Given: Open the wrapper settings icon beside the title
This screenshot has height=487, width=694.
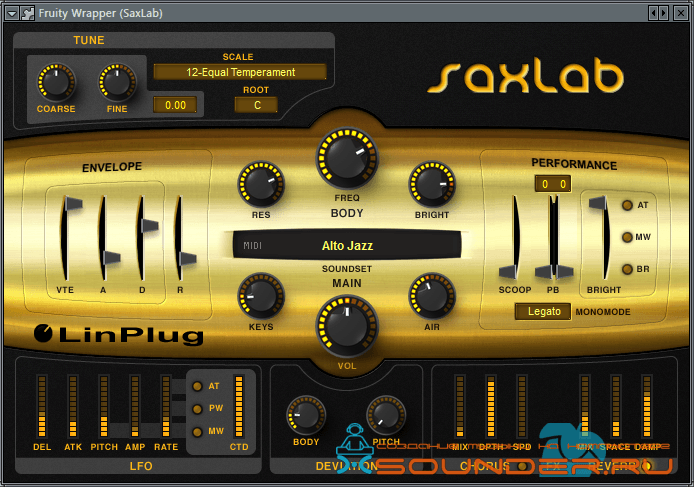Looking at the screenshot, I should (x=27, y=13).
